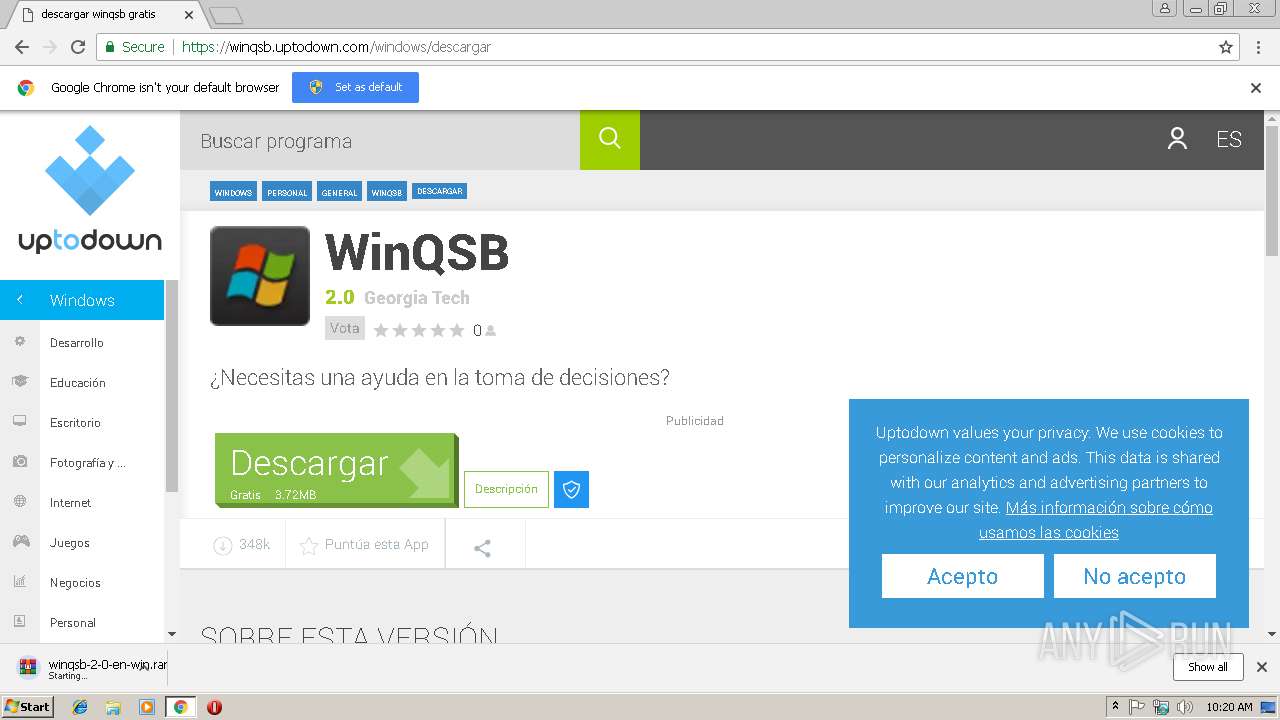Open the media player taskbar icon
Screen dimensions: 1280x720
coord(147,707)
